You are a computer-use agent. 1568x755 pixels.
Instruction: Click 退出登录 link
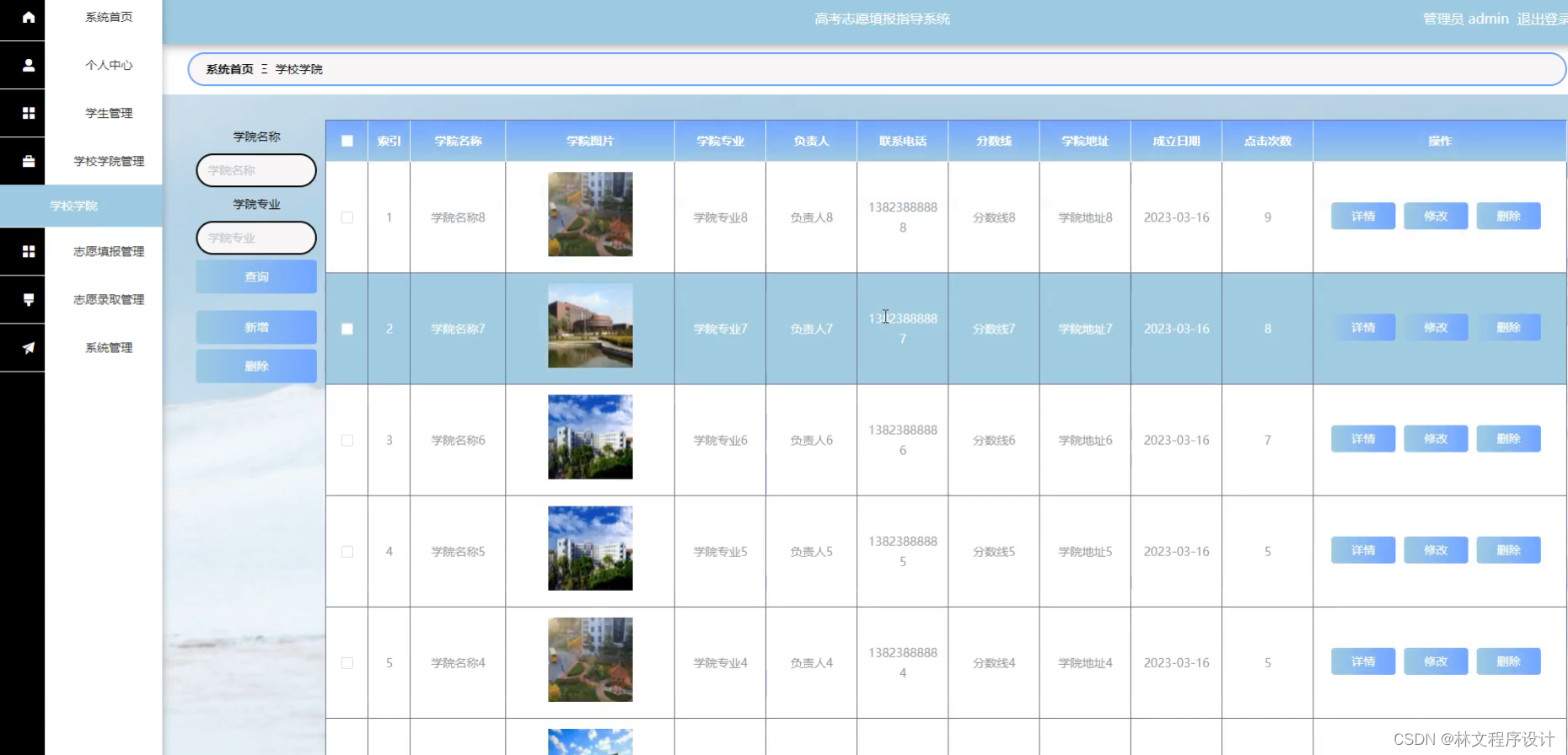[x=1542, y=19]
